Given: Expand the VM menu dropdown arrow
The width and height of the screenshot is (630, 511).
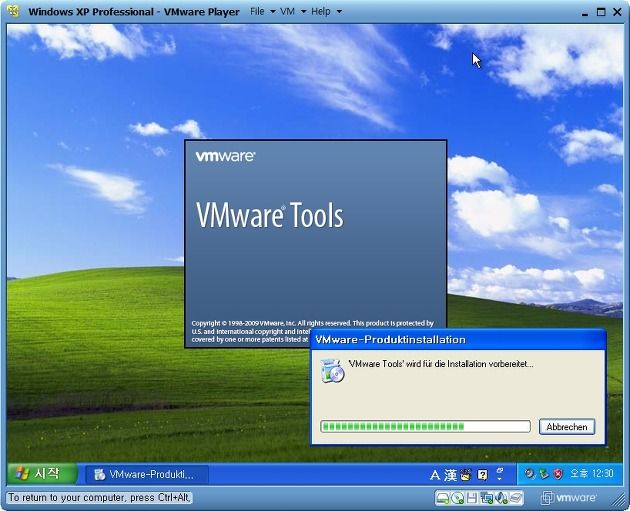Looking at the screenshot, I should point(303,12).
